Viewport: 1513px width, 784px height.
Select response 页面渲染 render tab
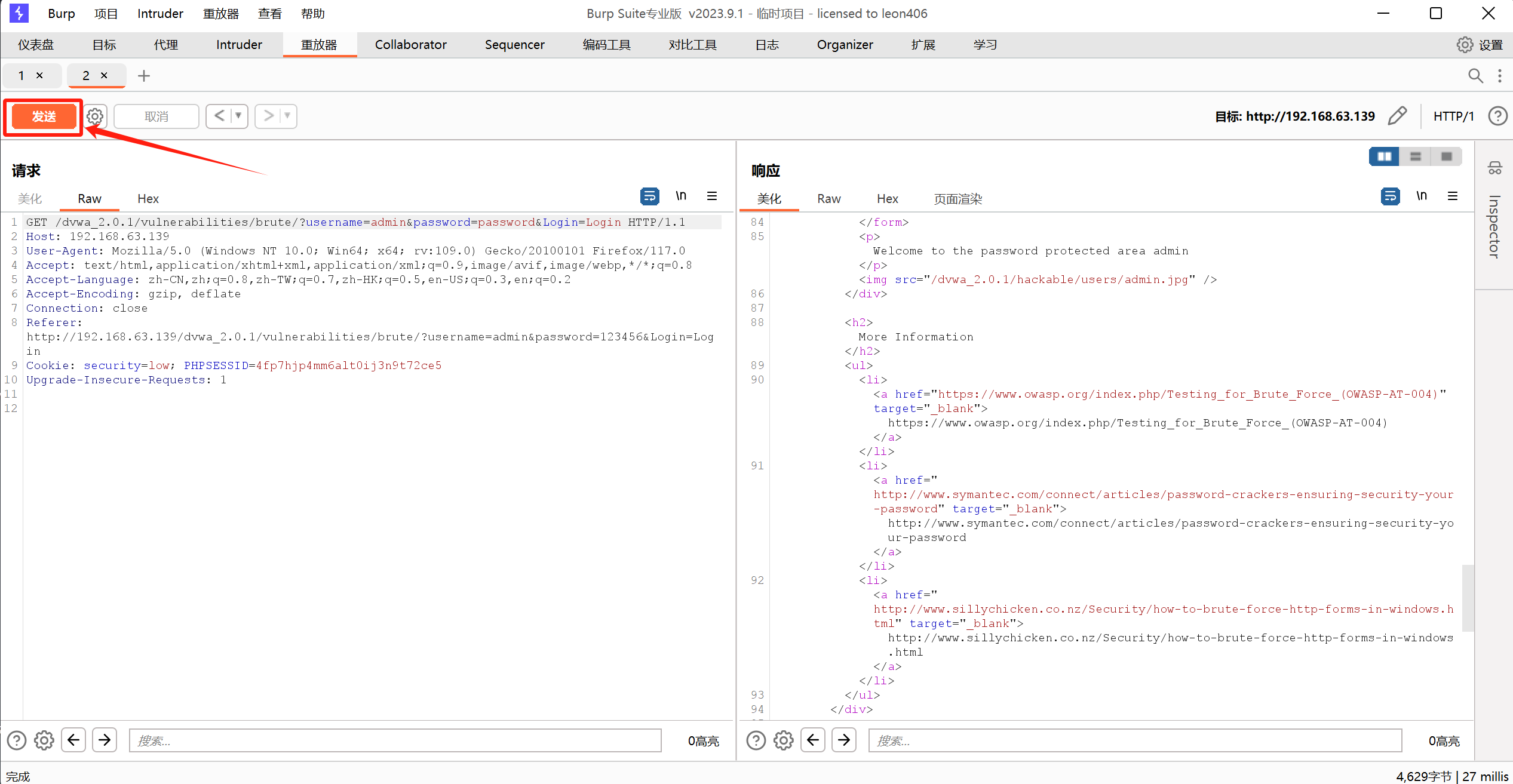pyautogui.click(x=957, y=199)
